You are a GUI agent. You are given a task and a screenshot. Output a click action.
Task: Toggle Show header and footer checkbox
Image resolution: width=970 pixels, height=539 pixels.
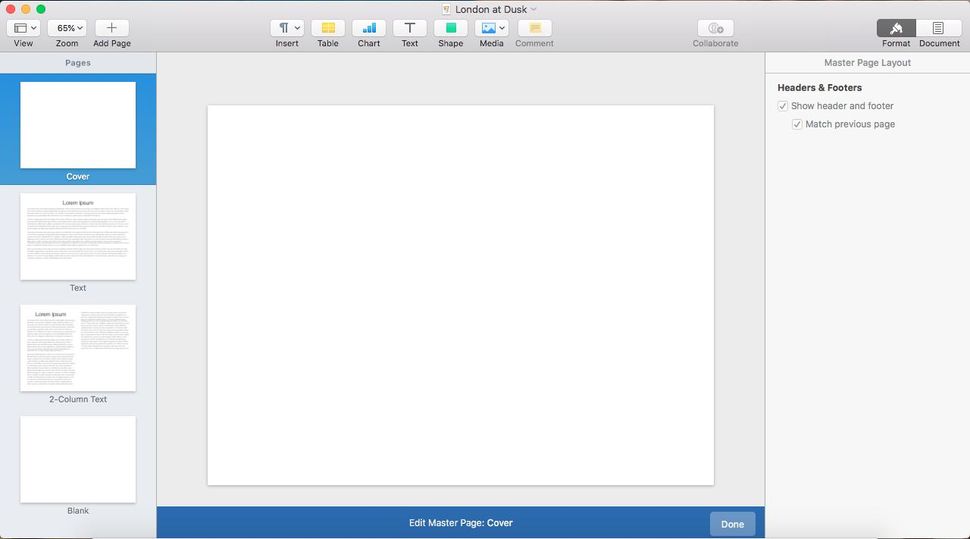tap(783, 106)
